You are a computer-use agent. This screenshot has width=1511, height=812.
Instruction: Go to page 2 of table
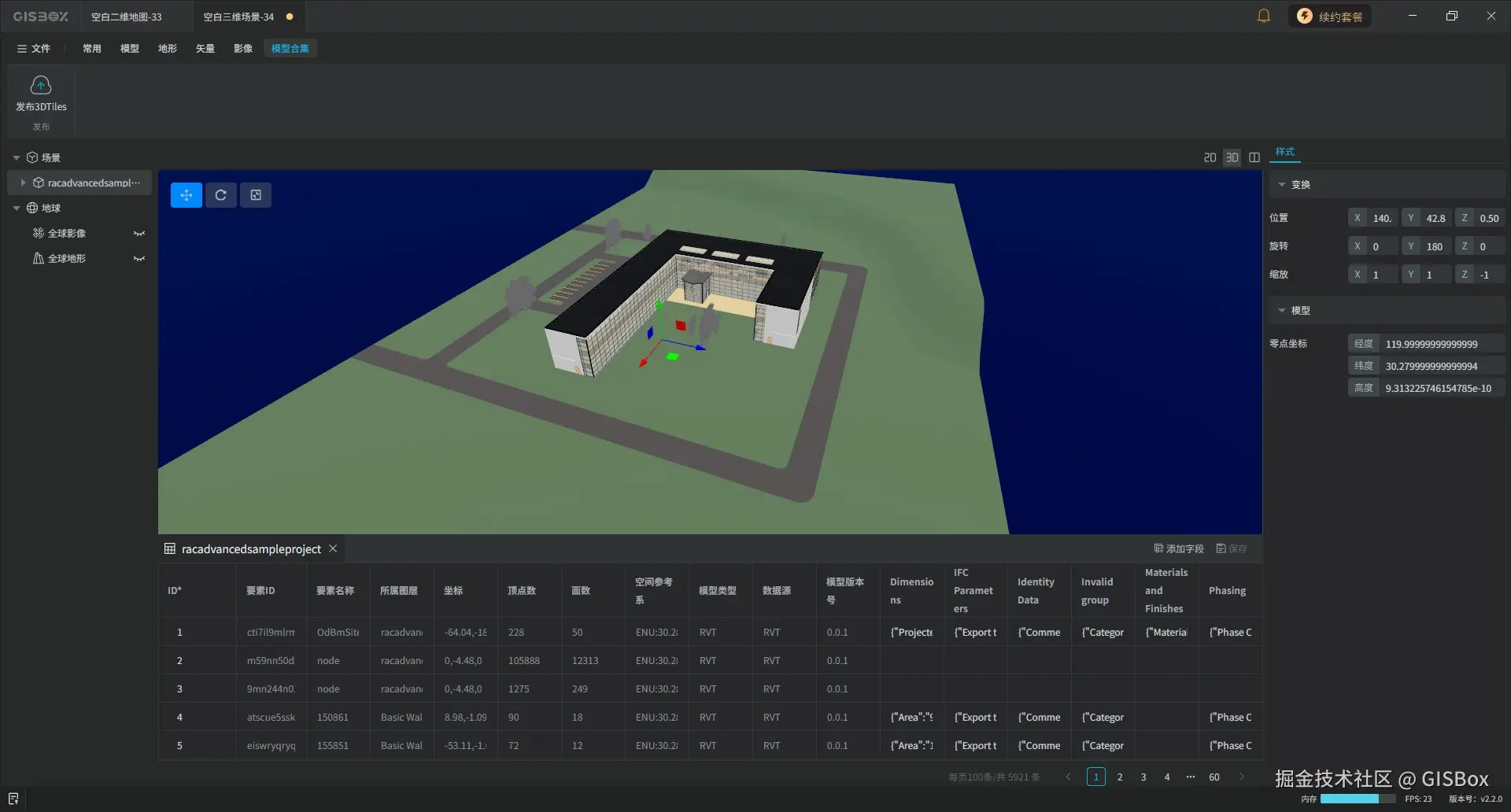coord(1120,777)
